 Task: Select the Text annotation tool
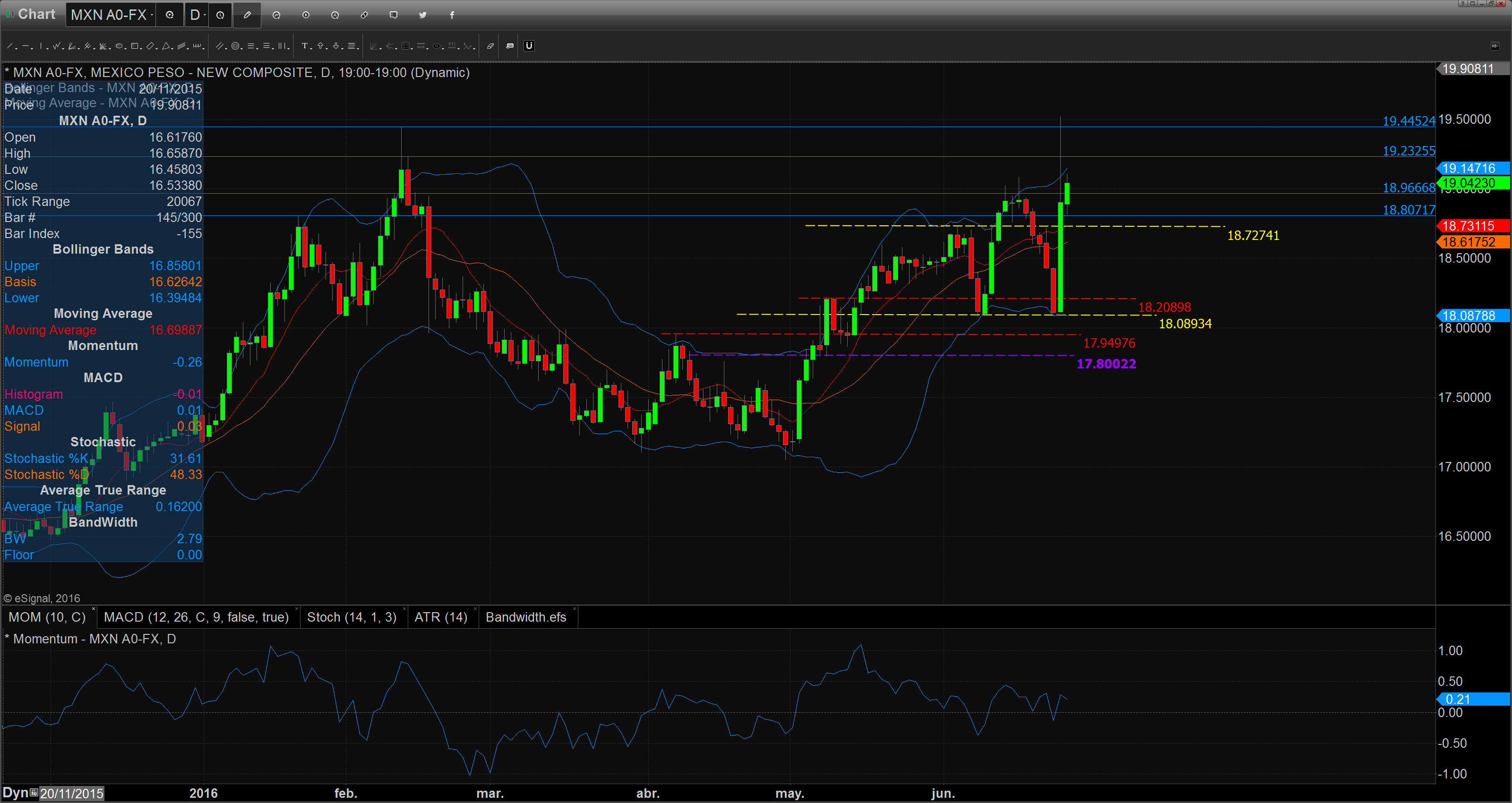305,46
